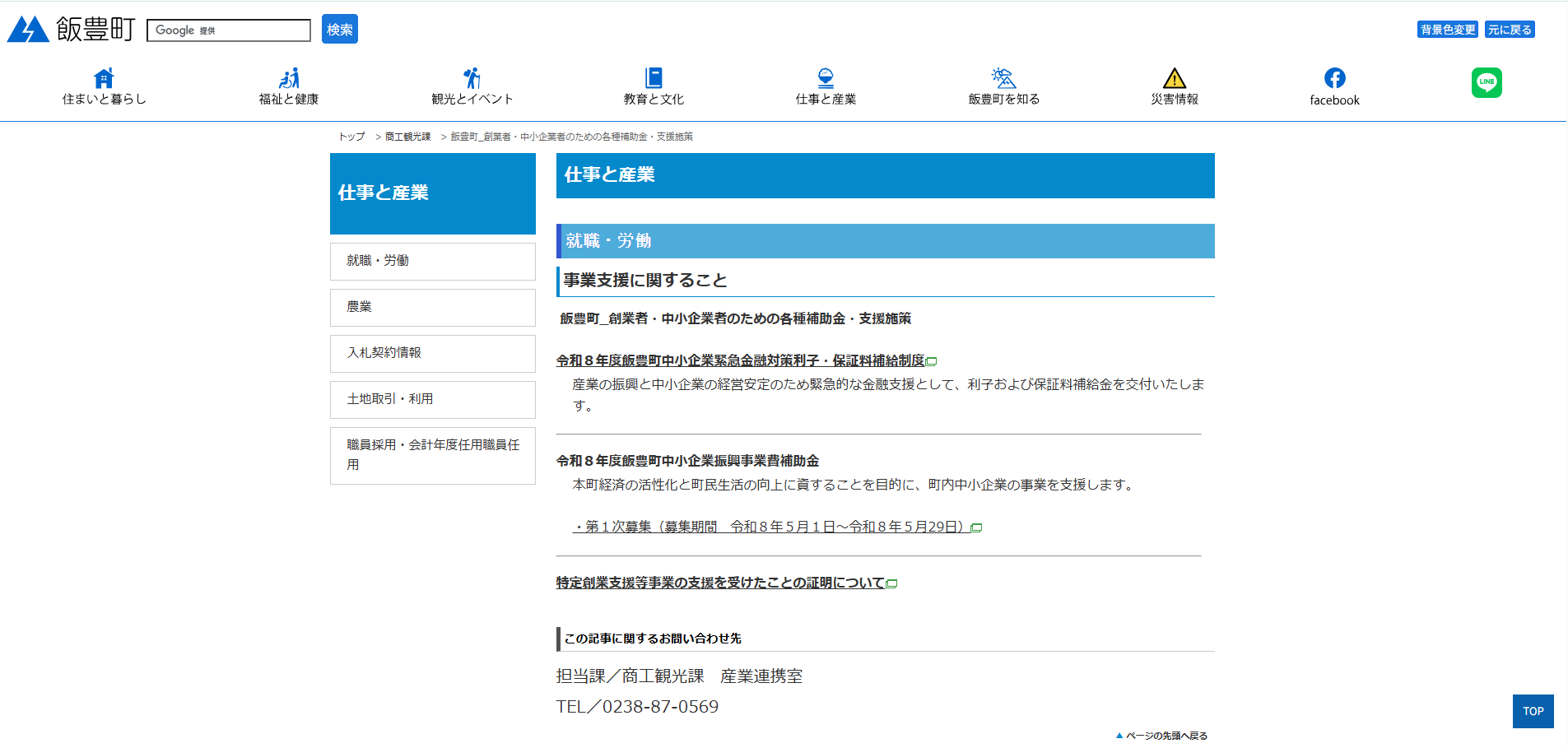
Task: Click the TEL／0238-87-0569 phone number
Action: pos(637,707)
